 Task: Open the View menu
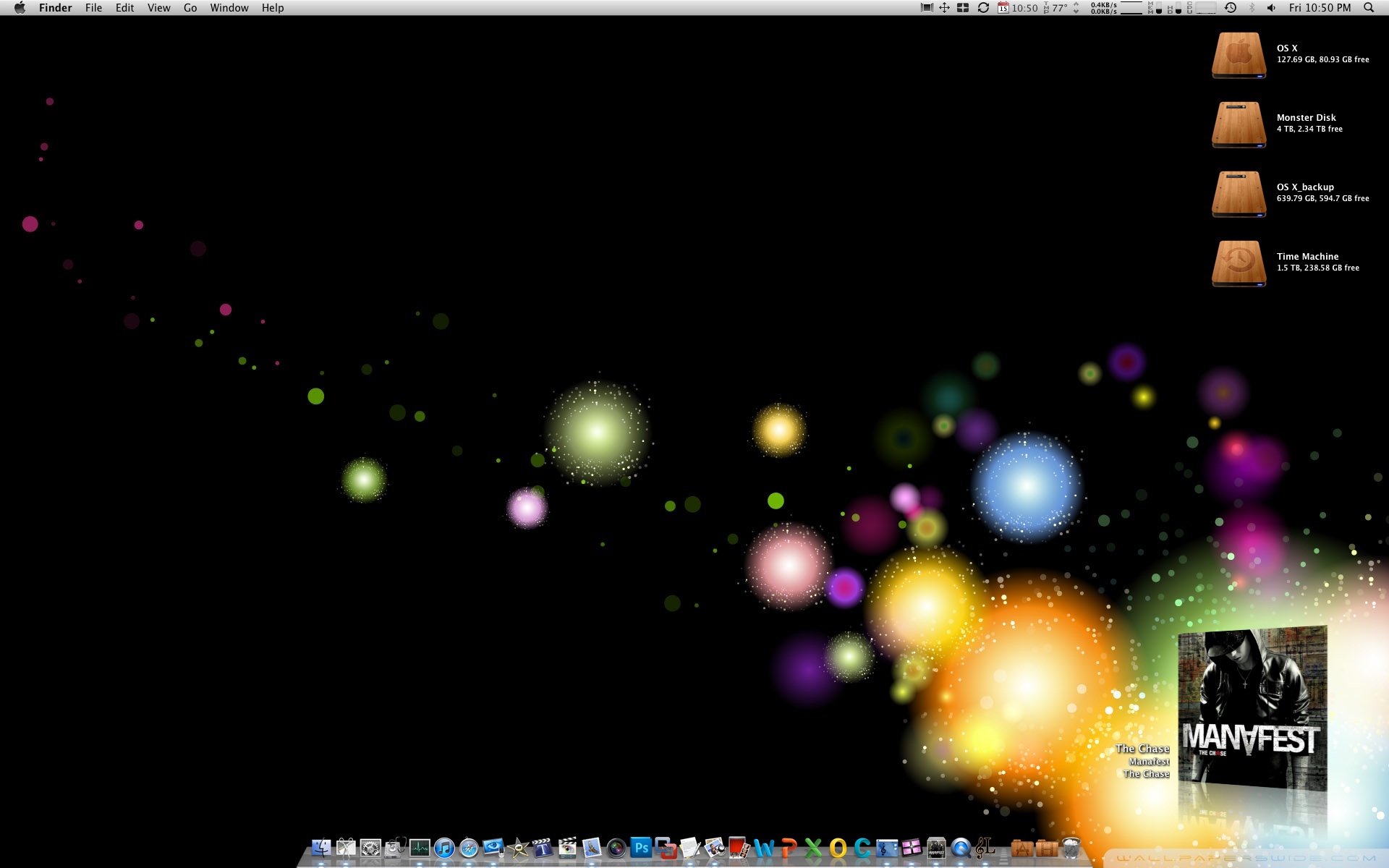tap(159, 8)
